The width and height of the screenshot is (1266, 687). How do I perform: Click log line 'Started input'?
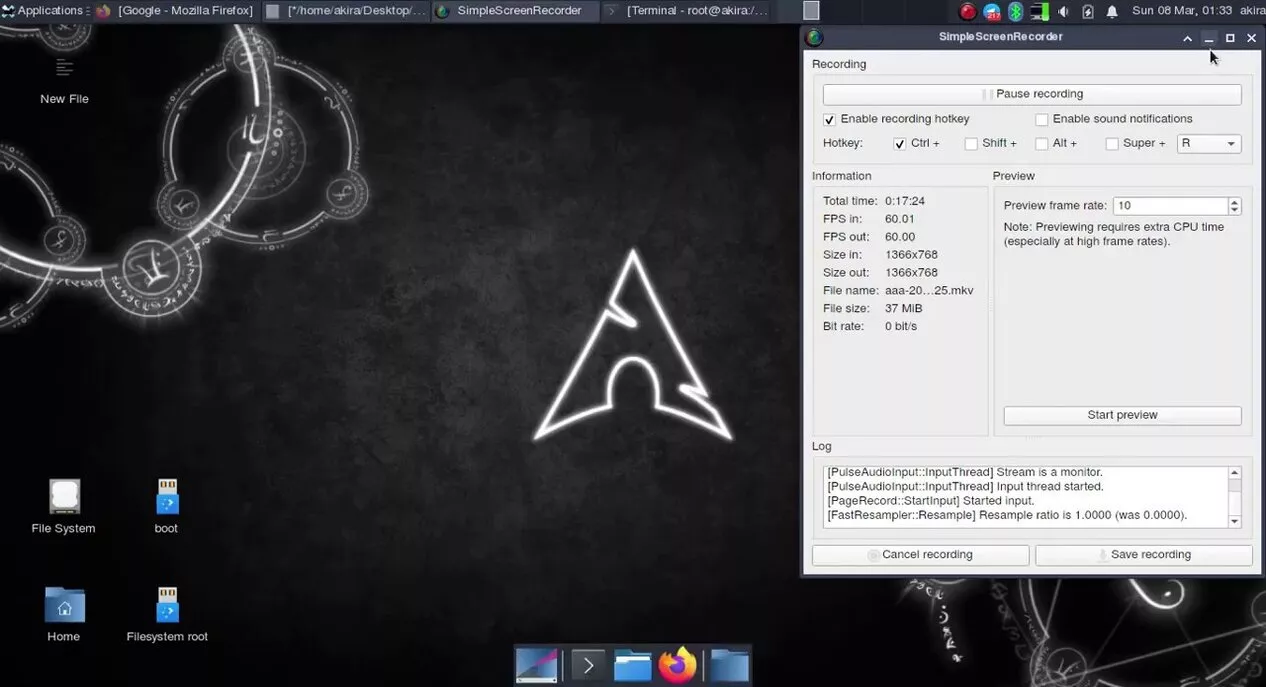point(931,501)
